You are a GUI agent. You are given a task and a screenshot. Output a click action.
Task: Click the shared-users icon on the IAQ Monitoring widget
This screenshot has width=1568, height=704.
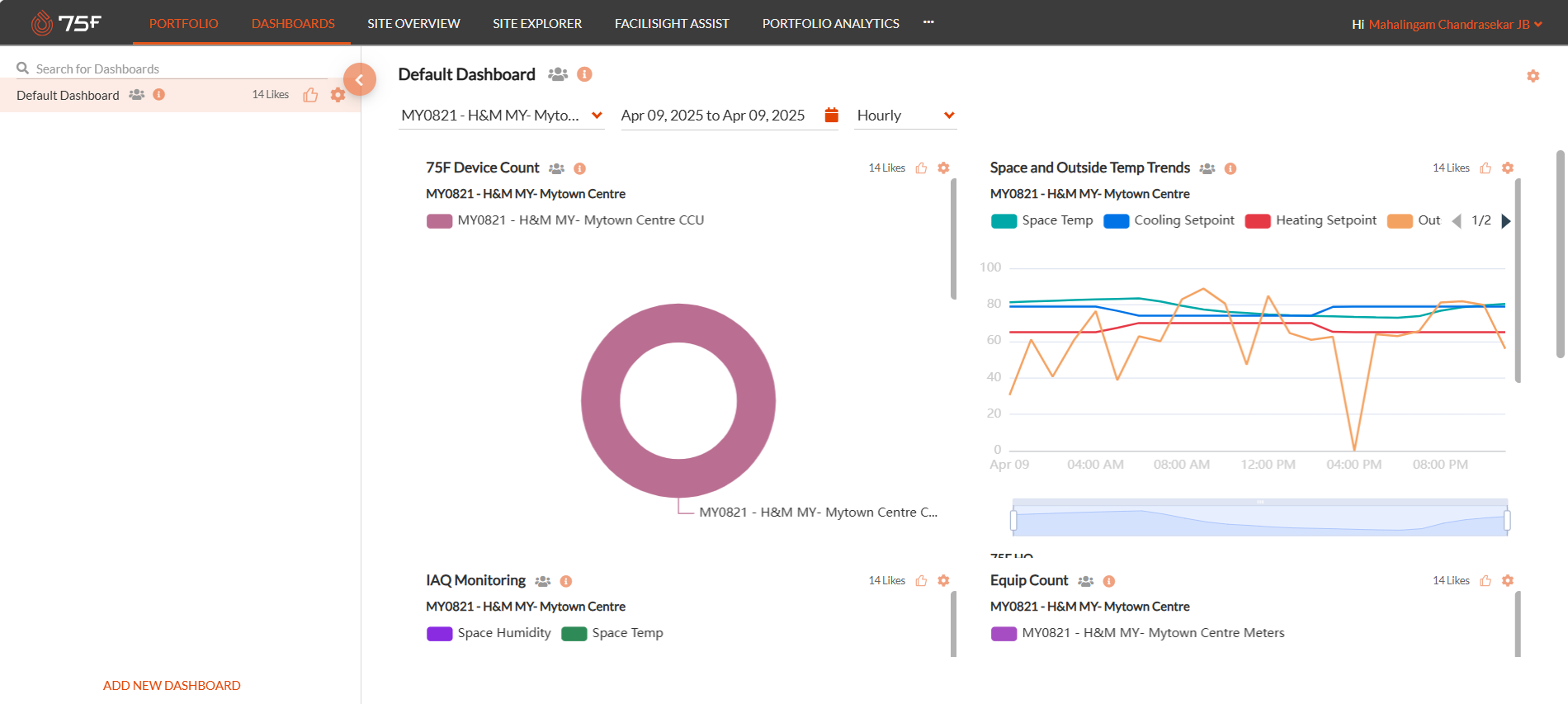tap(542, 581)
